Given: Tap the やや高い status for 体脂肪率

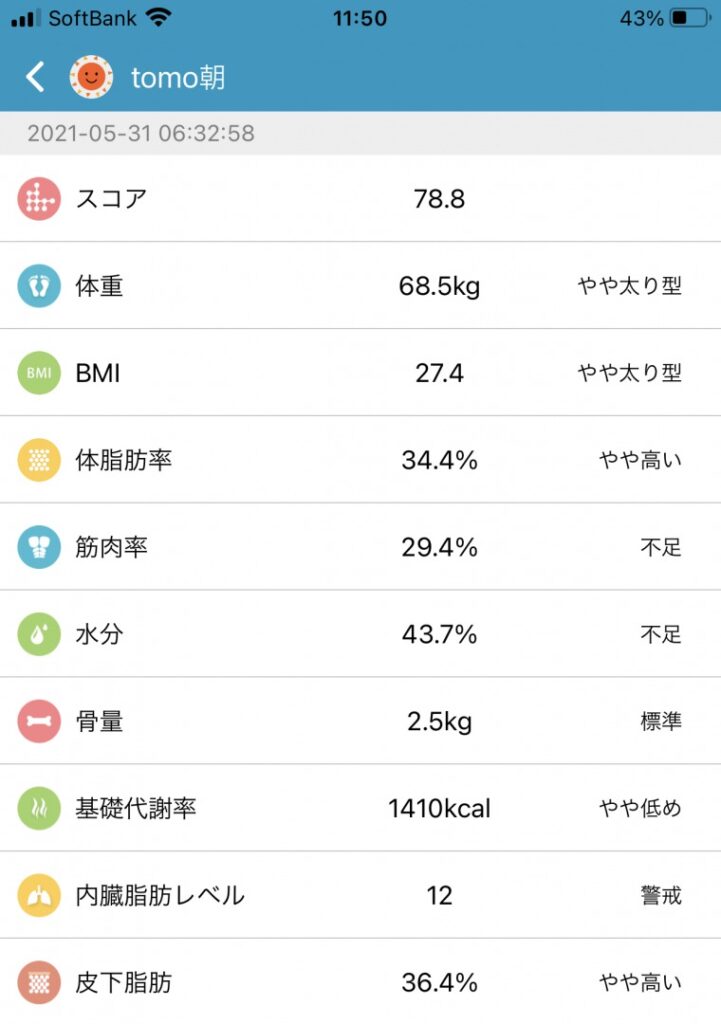Looking at the screenshot, I should [640, 460].
